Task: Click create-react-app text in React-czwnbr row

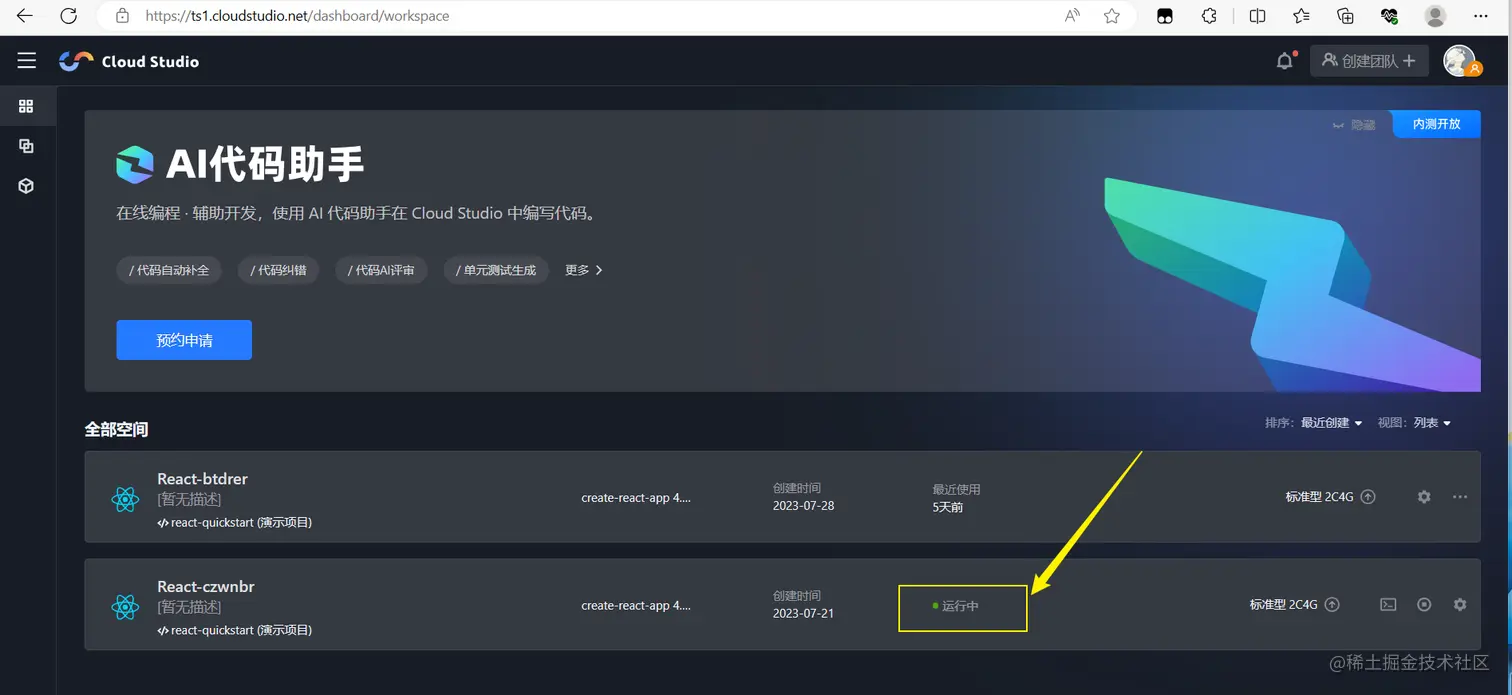Action: pyautogui.click(x=636, y=605)
